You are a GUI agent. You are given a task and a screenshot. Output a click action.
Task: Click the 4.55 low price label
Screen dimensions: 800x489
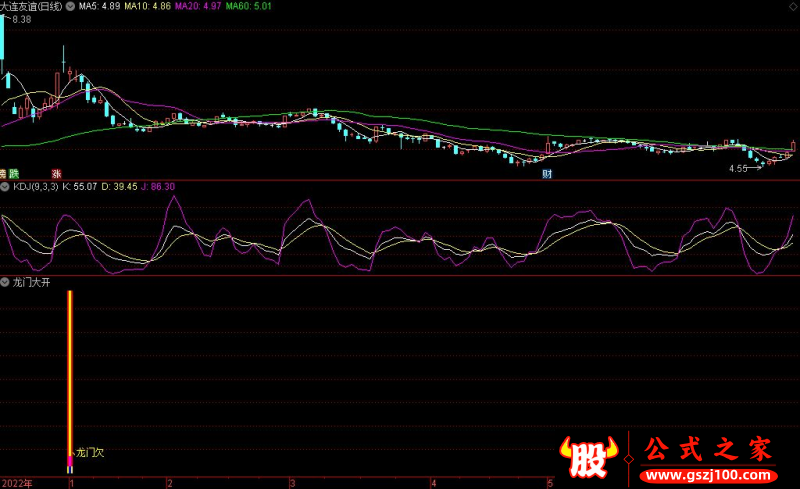pyautogui.click(x=738, y=168)
